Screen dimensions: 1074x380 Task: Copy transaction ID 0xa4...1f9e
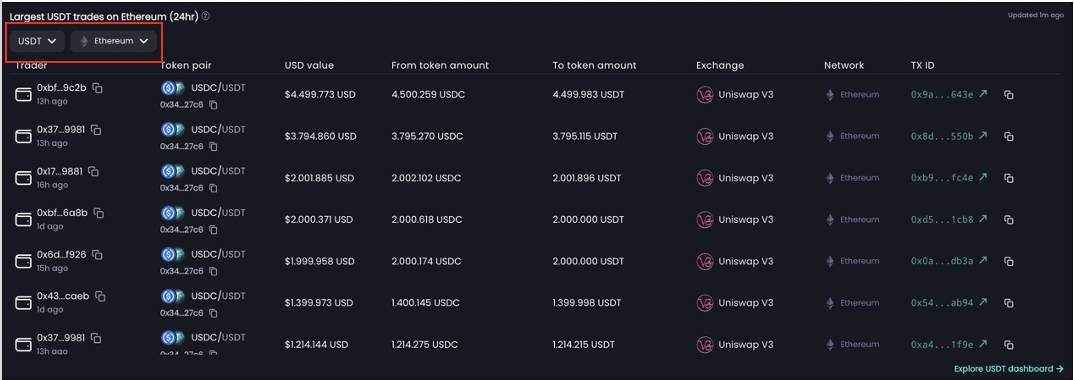tap(1009, 345)
